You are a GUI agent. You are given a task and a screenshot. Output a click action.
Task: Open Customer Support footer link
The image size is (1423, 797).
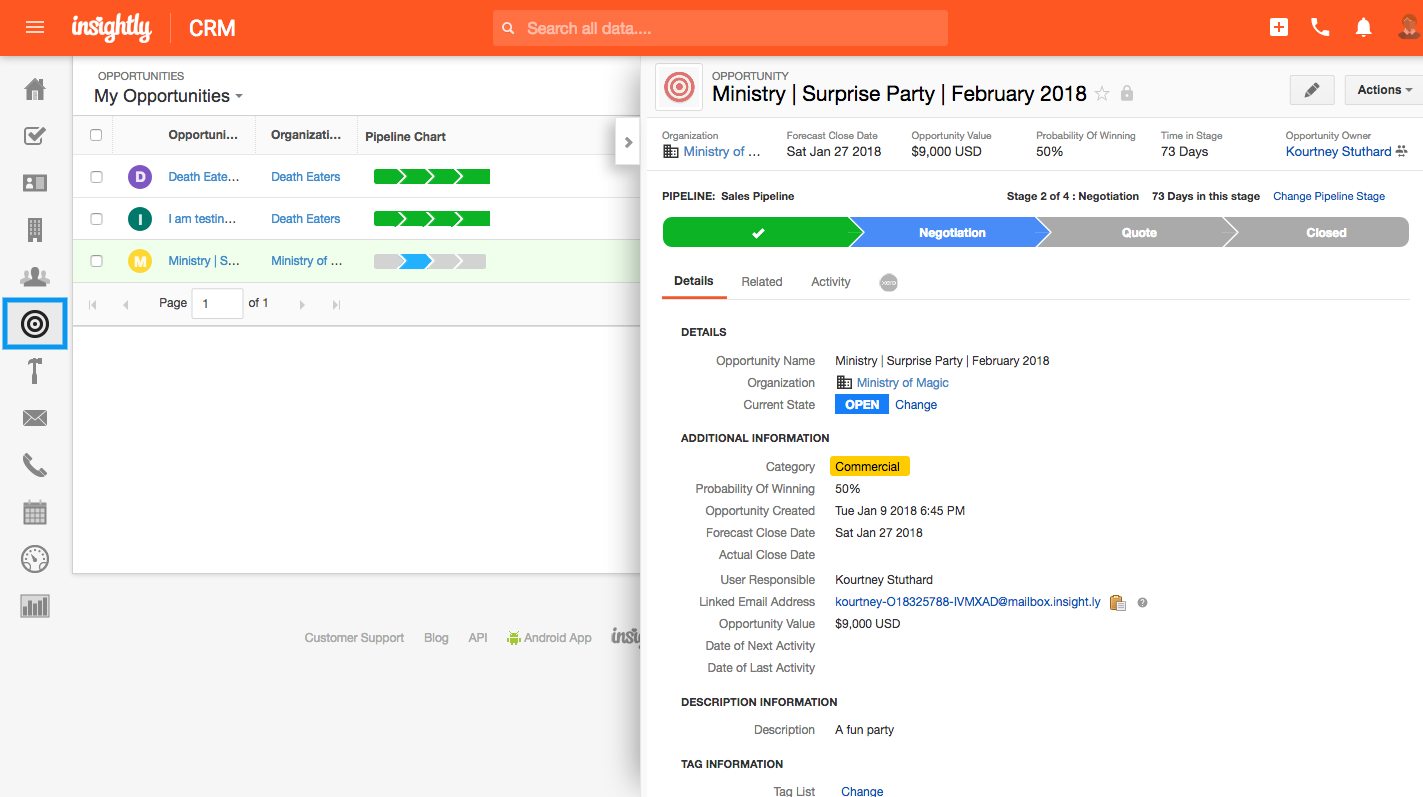(354, 638)
